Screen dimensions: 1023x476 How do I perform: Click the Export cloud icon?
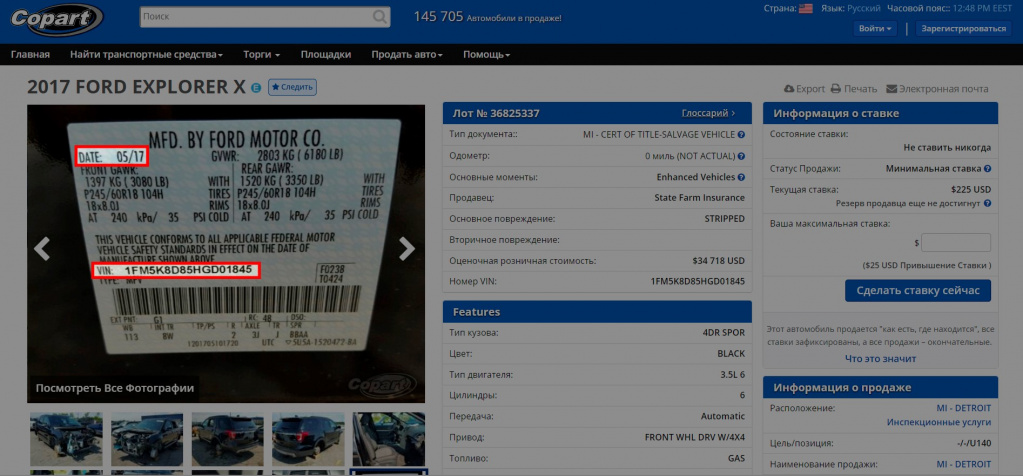coord(789,89)
